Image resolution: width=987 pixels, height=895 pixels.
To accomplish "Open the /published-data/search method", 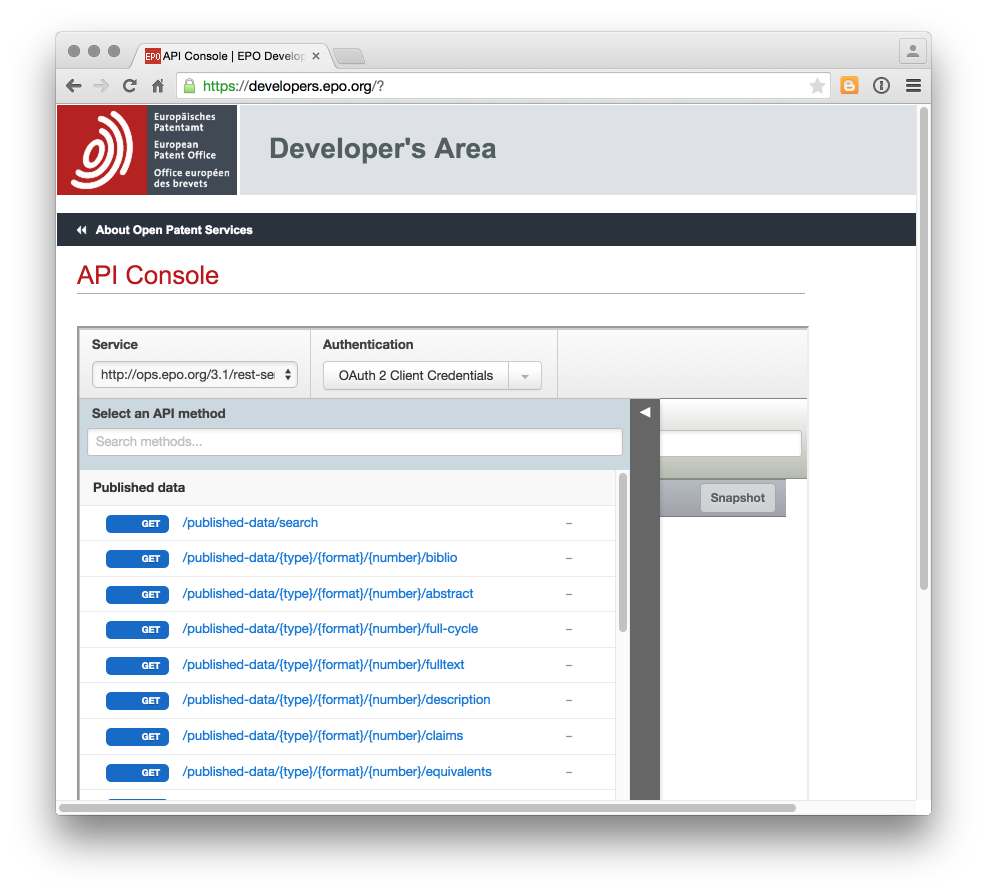I will point(250,523).
